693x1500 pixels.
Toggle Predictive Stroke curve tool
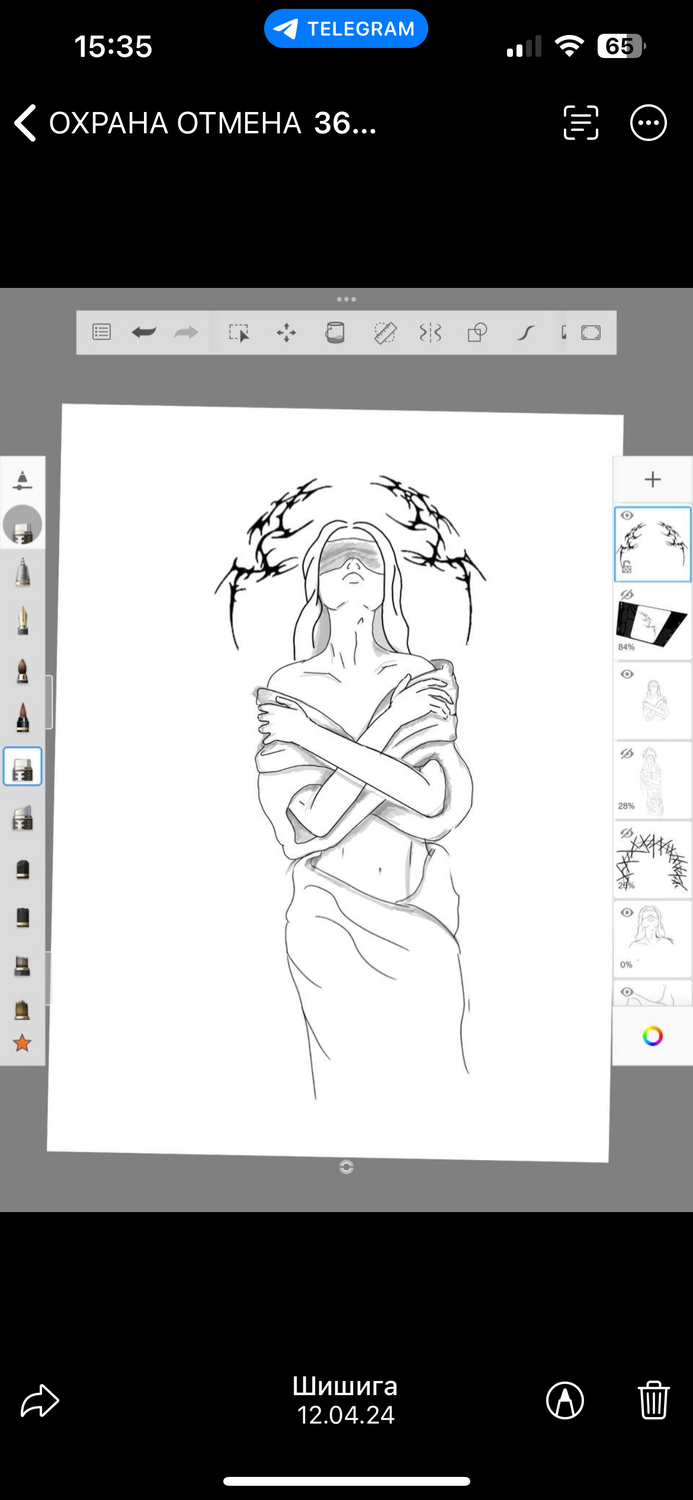[x=526, y=333]
